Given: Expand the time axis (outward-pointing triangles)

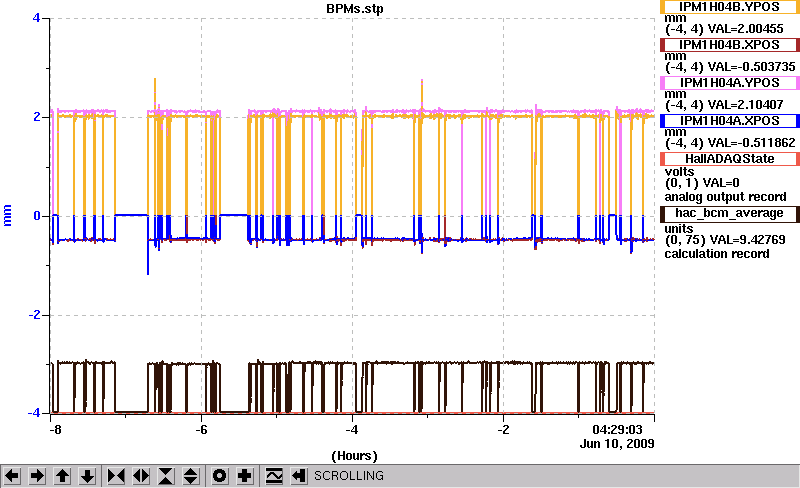Looking at the screenshot, I should 141,476.
